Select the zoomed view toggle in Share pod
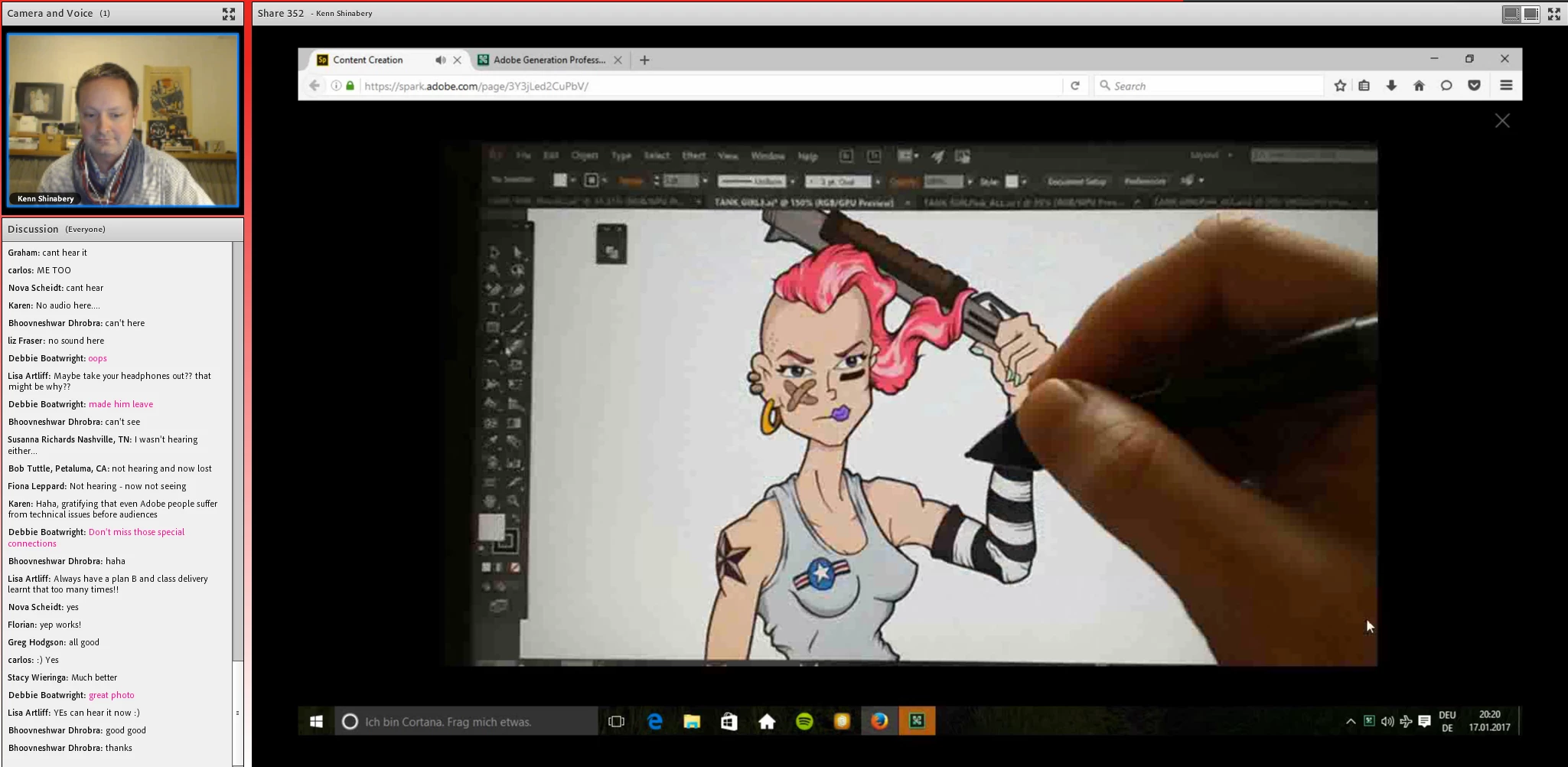 tap(1531, 14)
